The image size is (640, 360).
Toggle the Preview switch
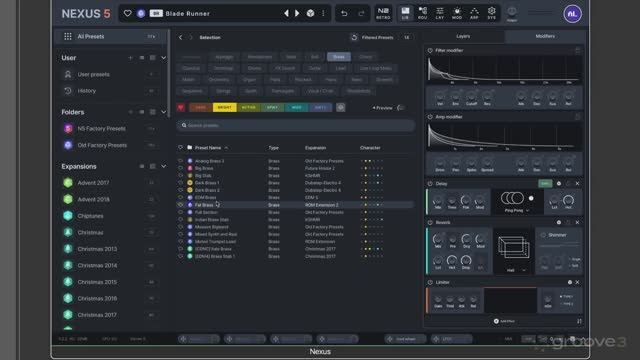pyautogui.click(x=401, y=108)
